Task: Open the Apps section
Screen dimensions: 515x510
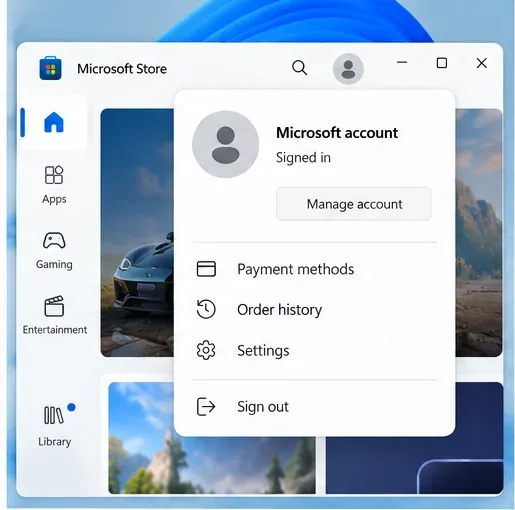Action: (x=54, y=185)
